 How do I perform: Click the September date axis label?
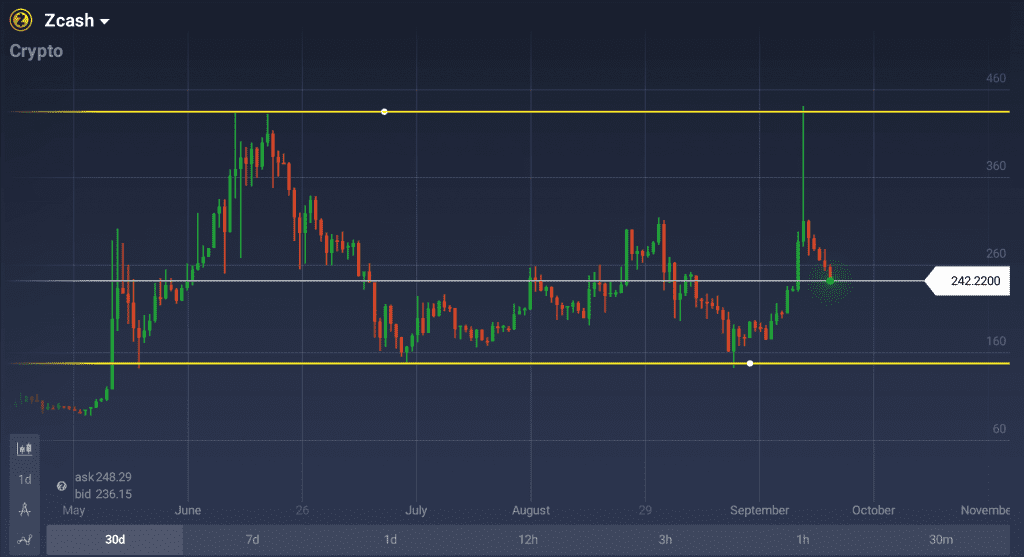[x=760, y=510]
